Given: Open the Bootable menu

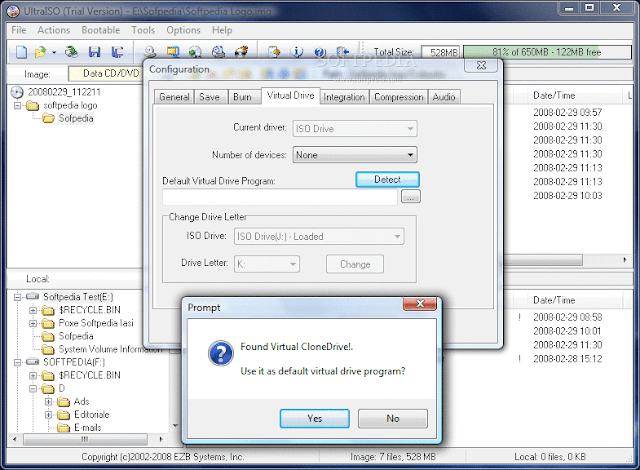Looking at the screenshot, I should (x=101, y=30).
